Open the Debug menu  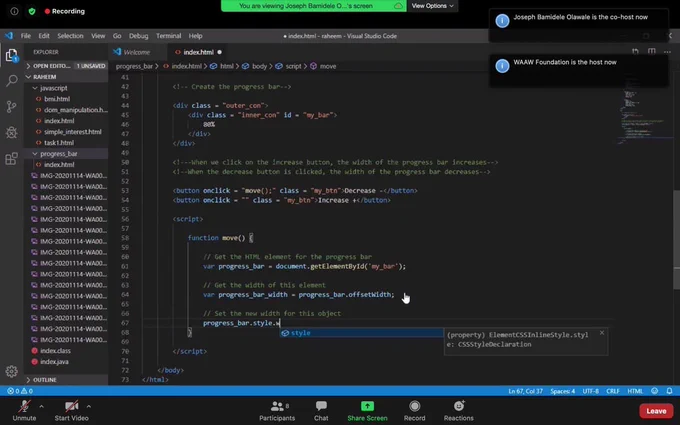pos(138,36)
